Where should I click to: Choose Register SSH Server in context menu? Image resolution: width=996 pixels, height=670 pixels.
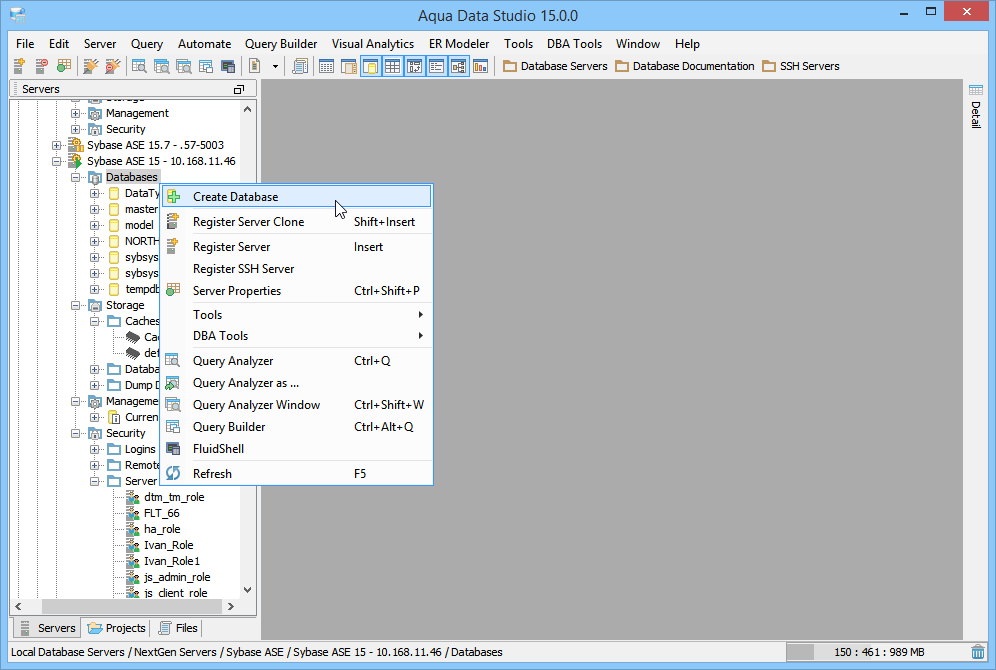(x=297, y=269)
